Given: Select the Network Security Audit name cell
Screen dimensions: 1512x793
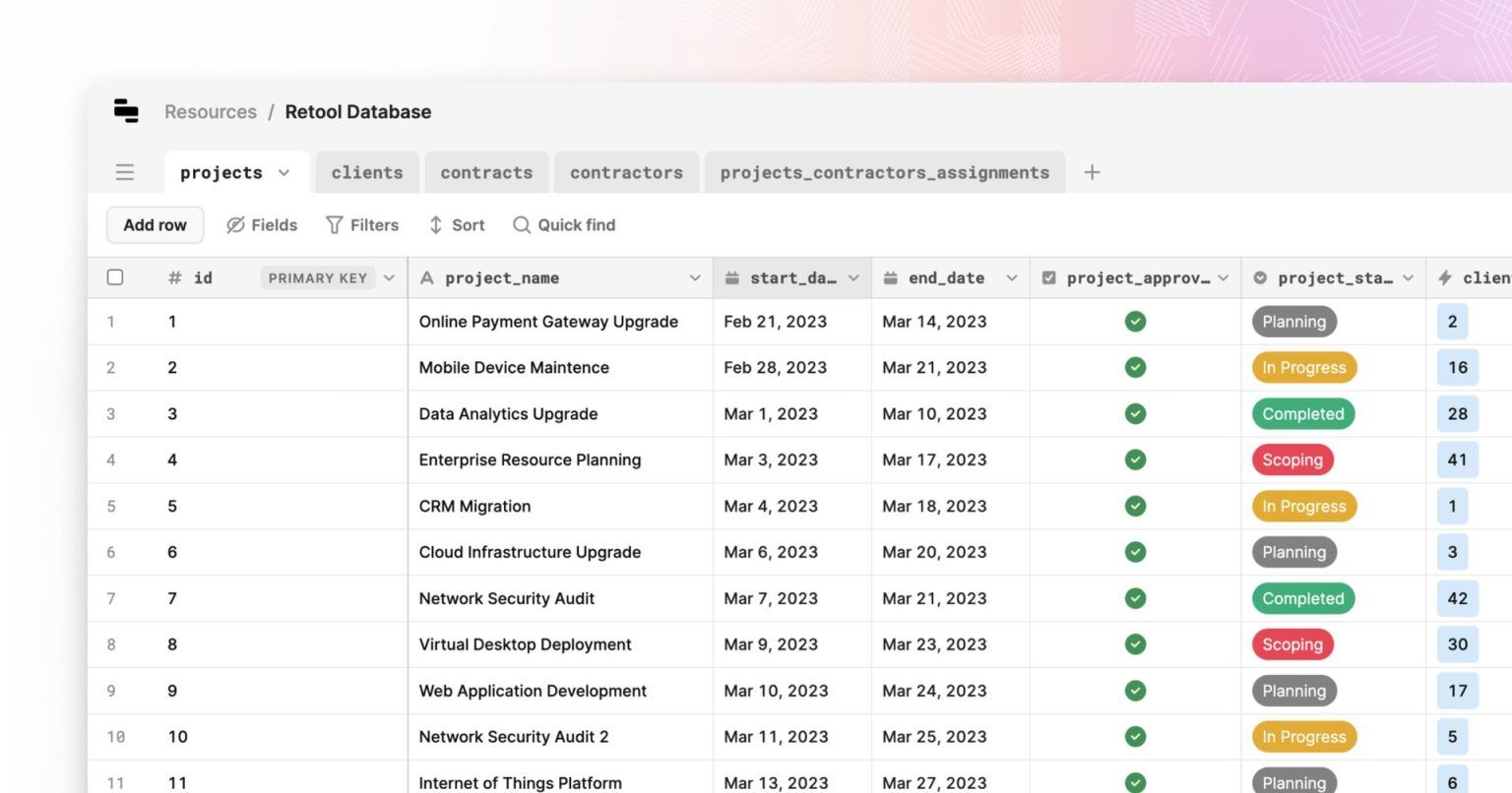Looking at the screenshot, I should click(507, 598).
